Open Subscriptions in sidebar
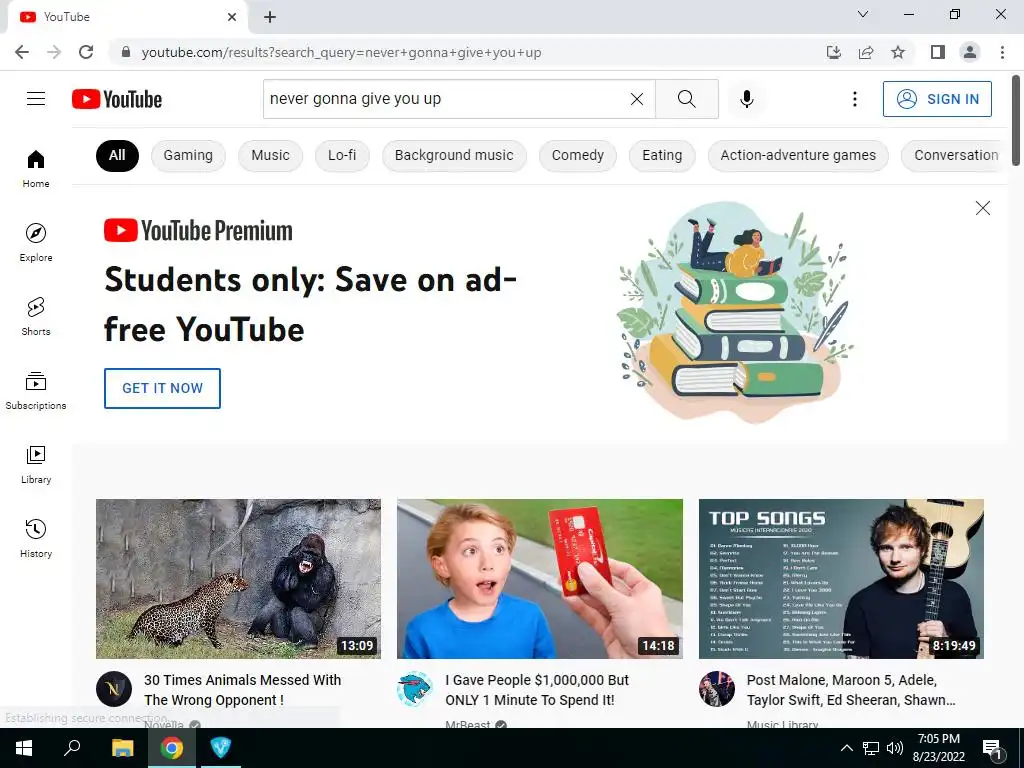Viewport: 1024px width, 768px height. (36, 391)
